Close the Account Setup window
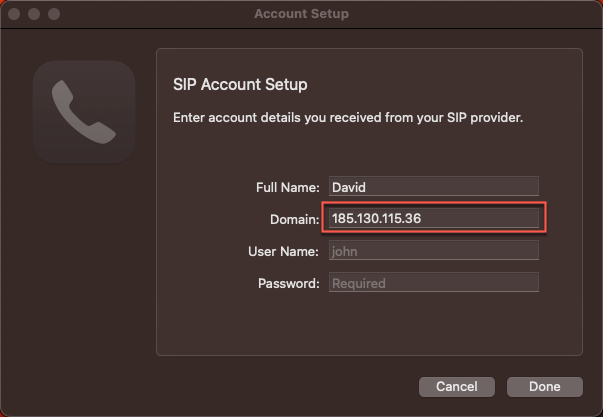This screenshot has width=603, height=417. click(15, 14)
